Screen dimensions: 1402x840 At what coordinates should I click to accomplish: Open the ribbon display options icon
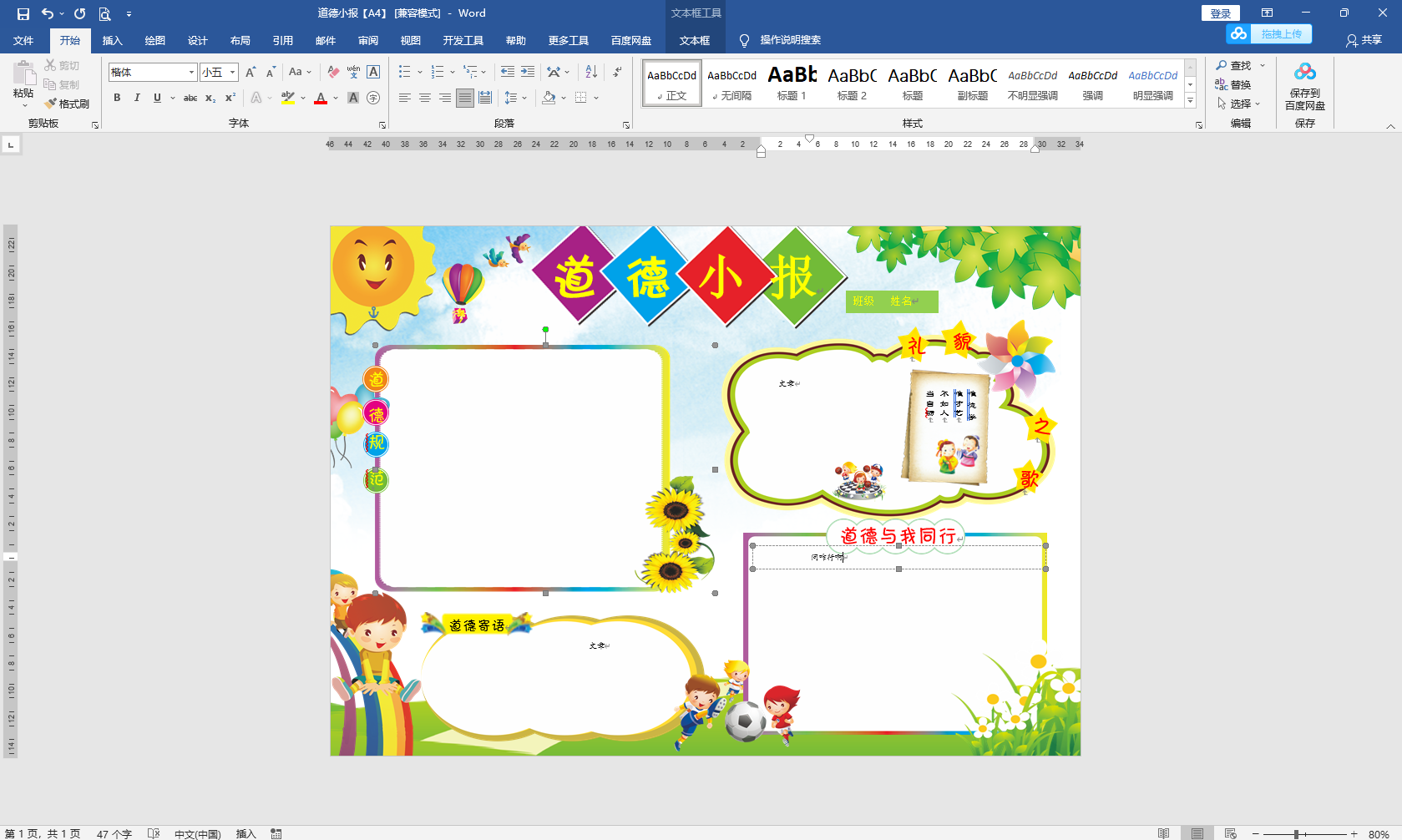click(x=1267, y=13)
